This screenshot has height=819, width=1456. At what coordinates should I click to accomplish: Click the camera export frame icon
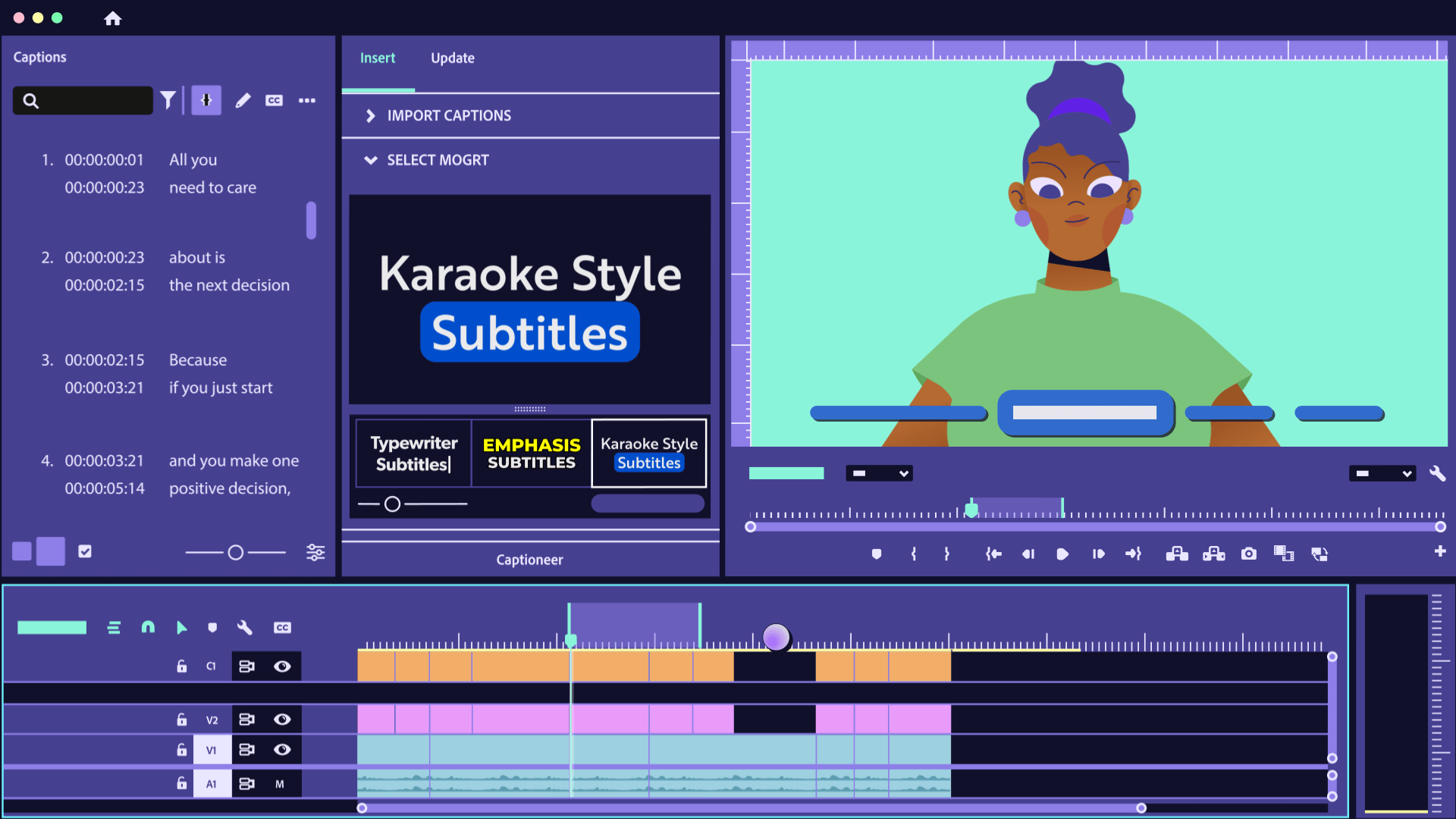click(1248, 554)
